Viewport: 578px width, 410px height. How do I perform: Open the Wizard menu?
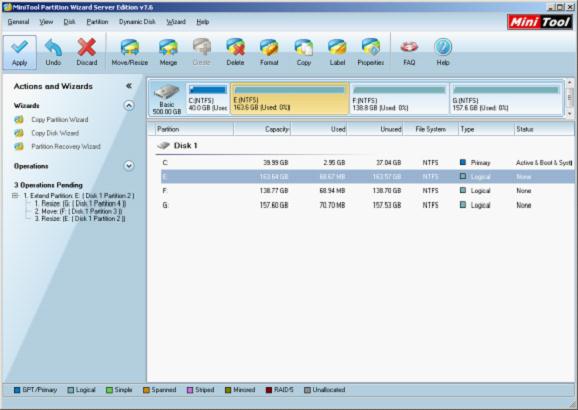pos(176,22)
